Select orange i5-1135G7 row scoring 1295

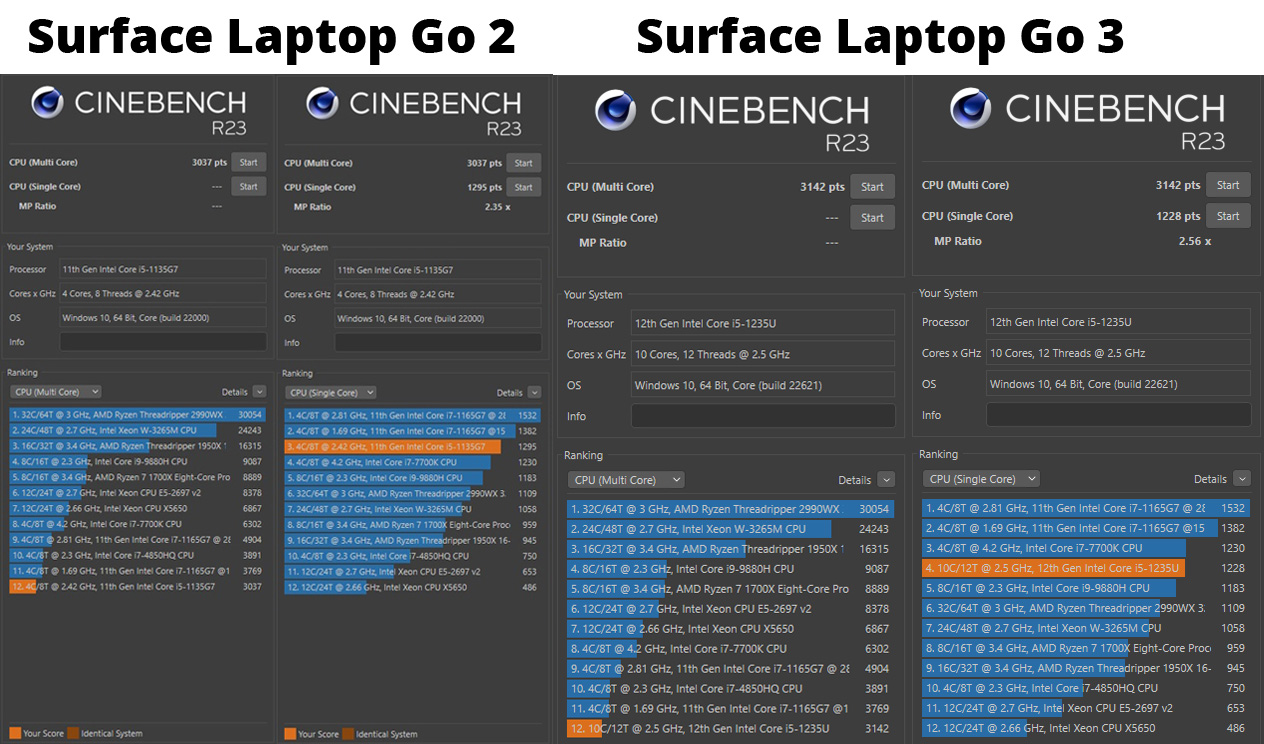[413, 447]
